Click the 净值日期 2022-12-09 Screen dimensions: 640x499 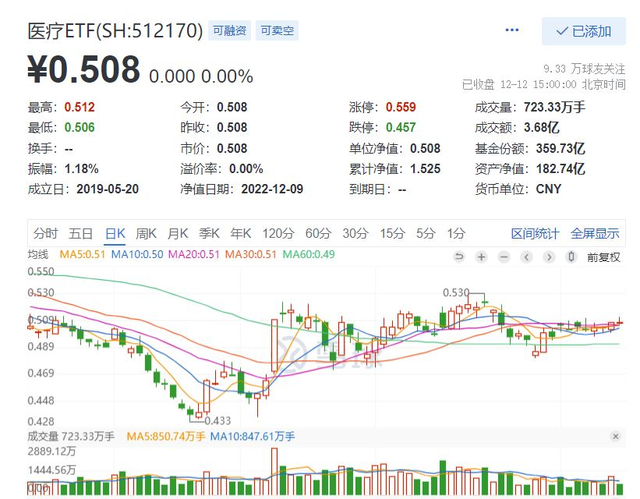pyautogui.click(x=272, y=189)
